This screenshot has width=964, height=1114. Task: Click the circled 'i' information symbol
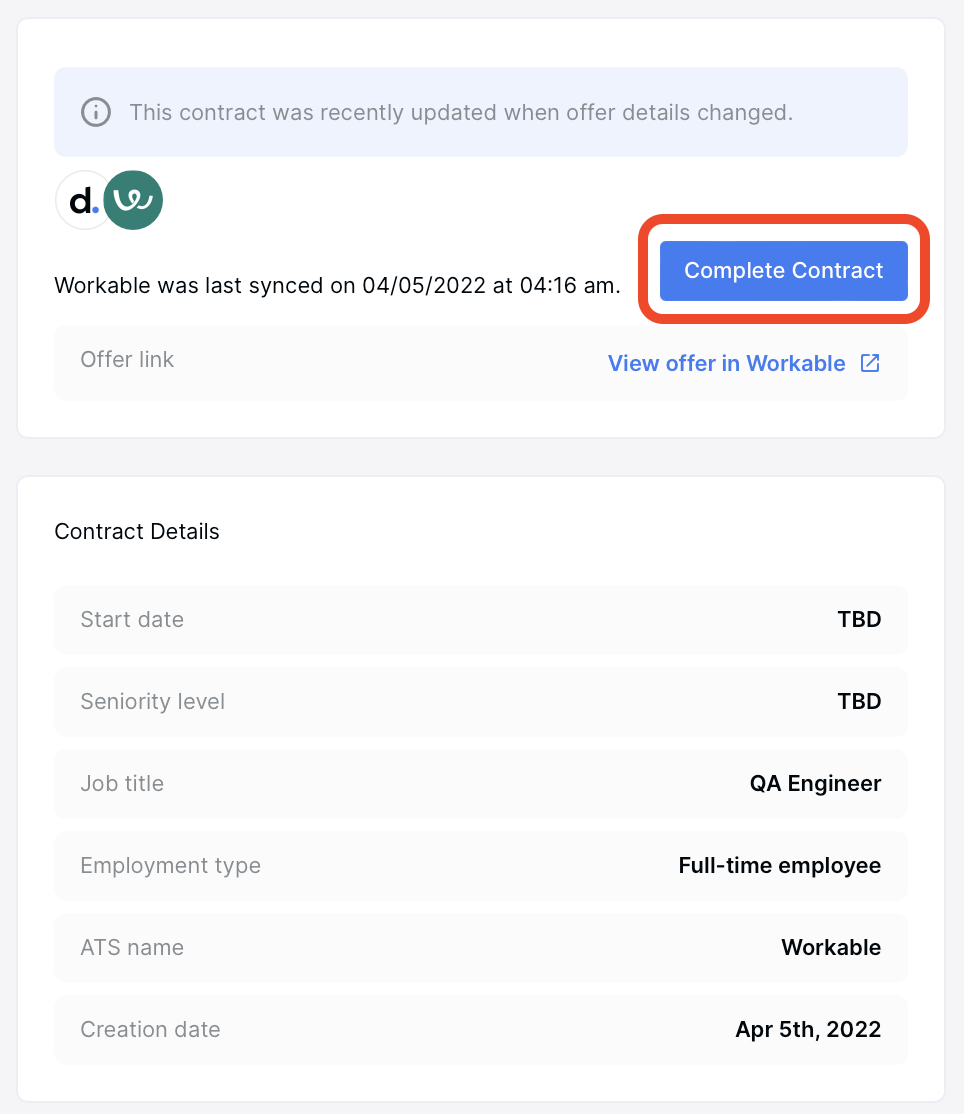[95, 112]
